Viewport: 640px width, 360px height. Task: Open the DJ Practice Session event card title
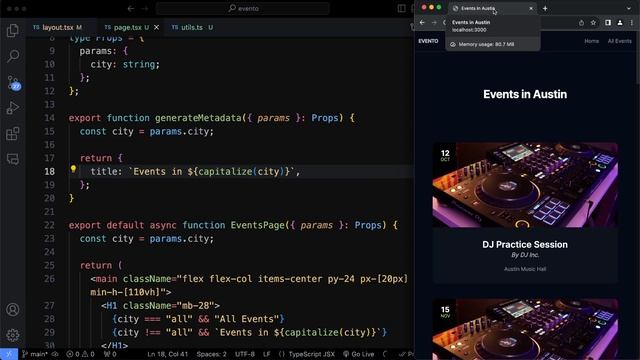pos(525,244)
